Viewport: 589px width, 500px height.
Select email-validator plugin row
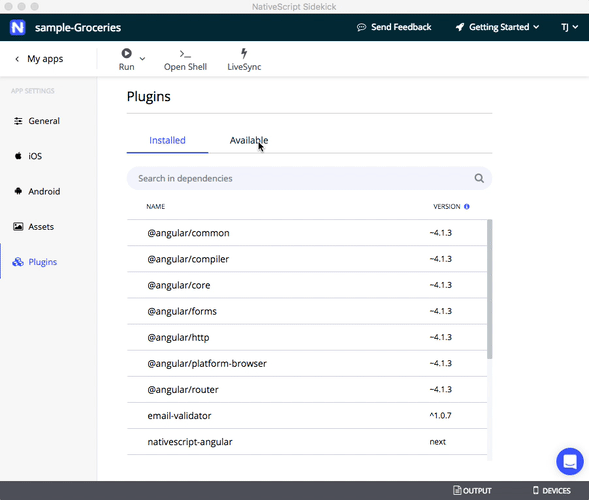pyautogui.click(x=307, y=415)
